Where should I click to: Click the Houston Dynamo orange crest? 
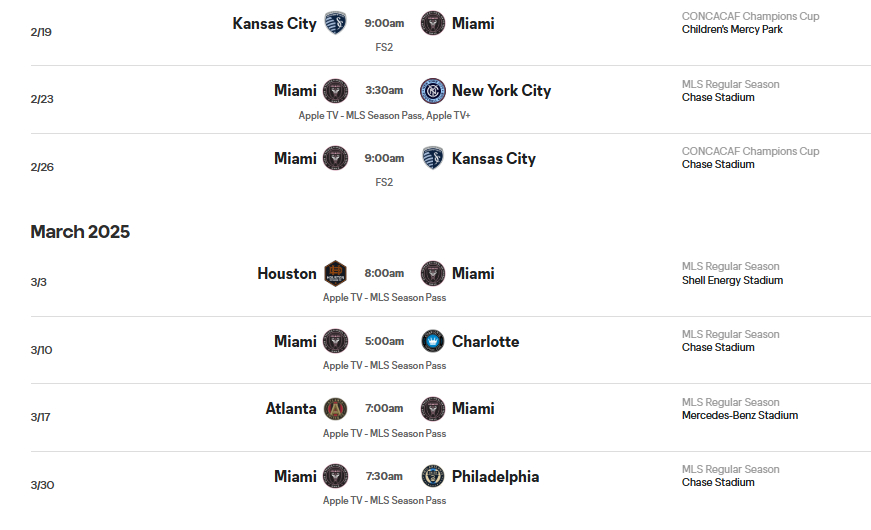[x=336, y=273]
